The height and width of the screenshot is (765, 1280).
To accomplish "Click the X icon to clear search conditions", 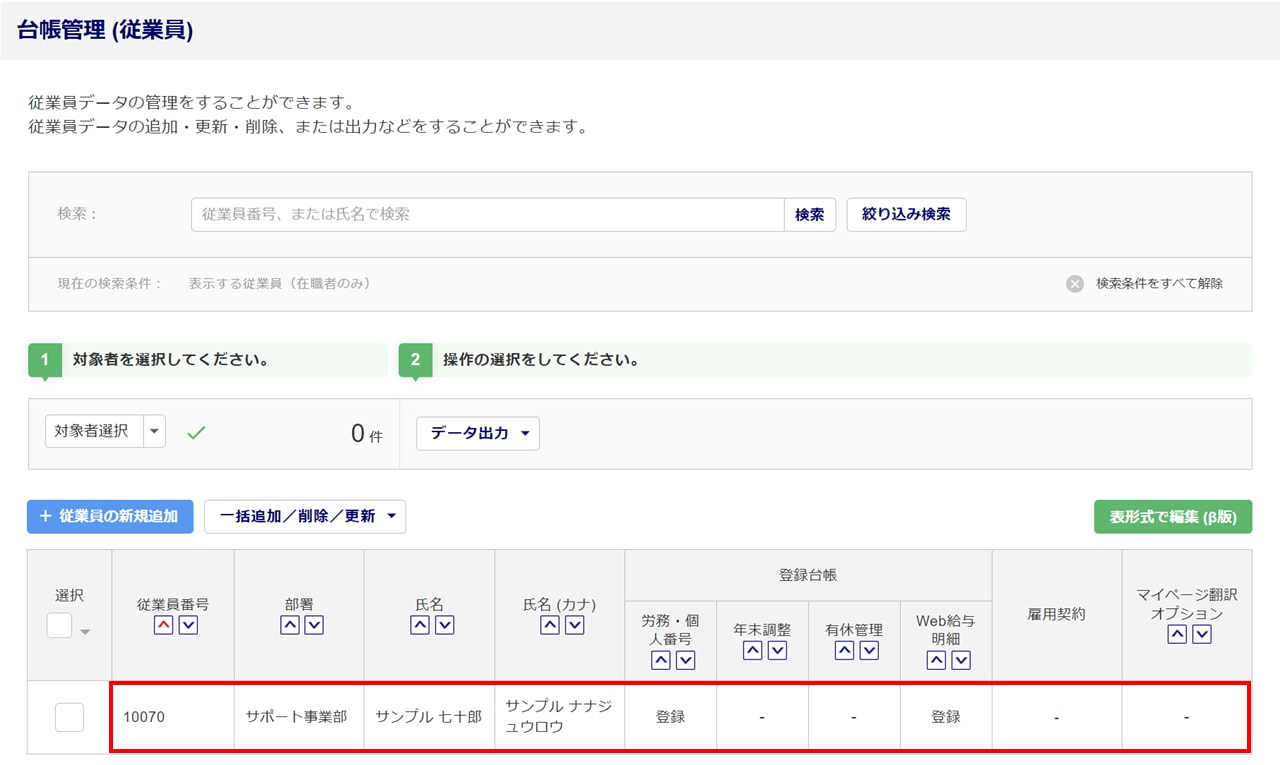I will point(1075,284).
